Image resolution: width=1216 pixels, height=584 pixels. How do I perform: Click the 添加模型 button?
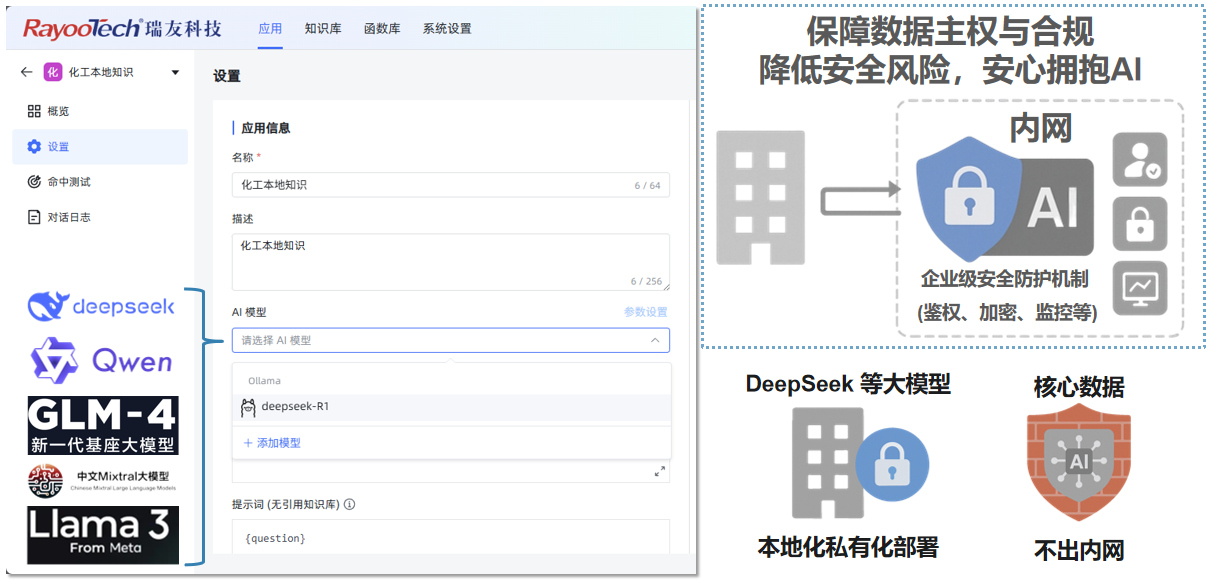(x=272, y=443)
